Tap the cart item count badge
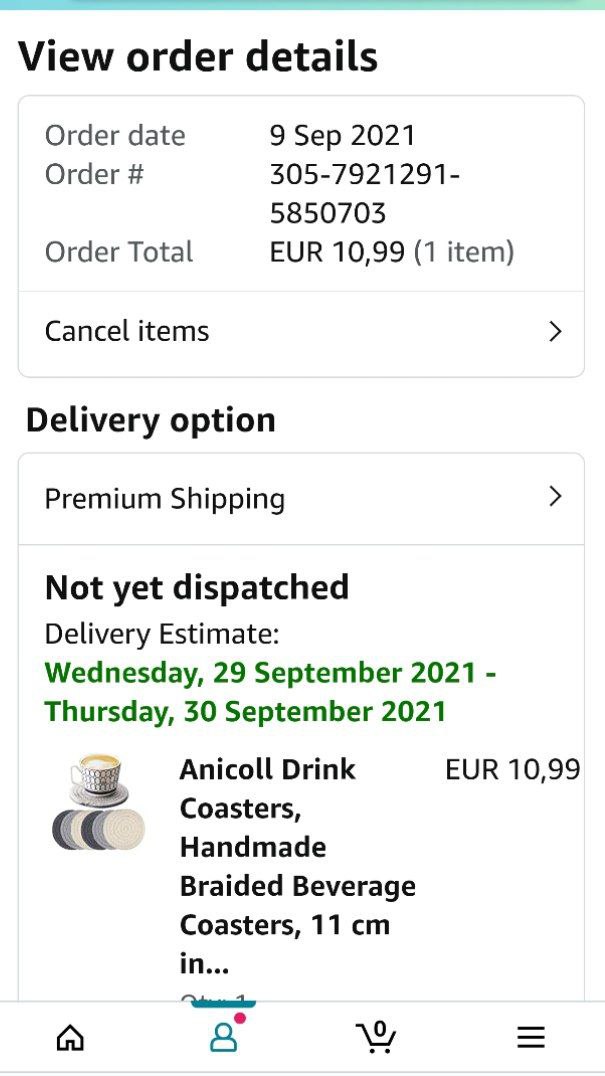 [380, 1029]
